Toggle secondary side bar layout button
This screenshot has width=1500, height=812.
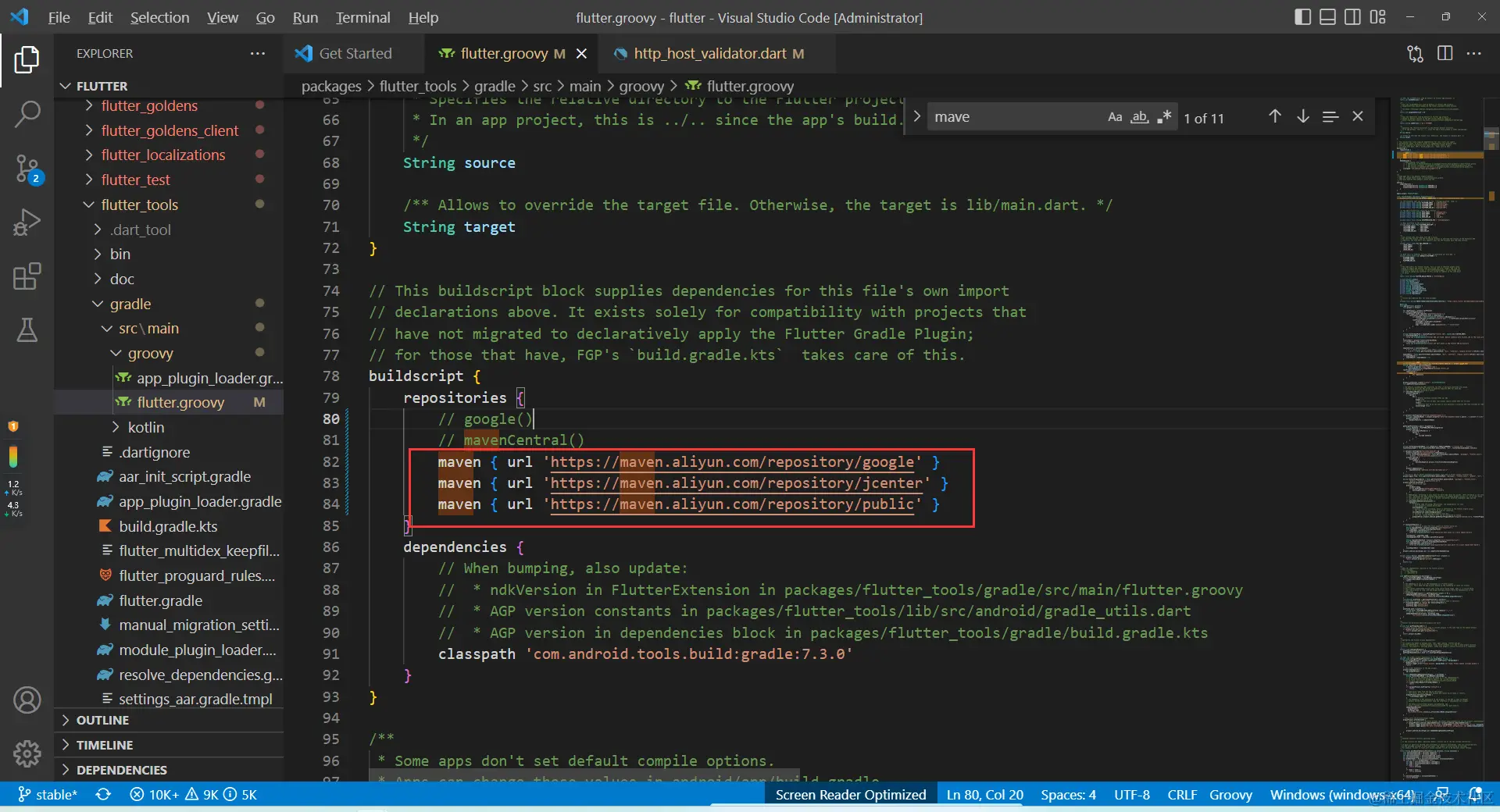(1352, 17)
